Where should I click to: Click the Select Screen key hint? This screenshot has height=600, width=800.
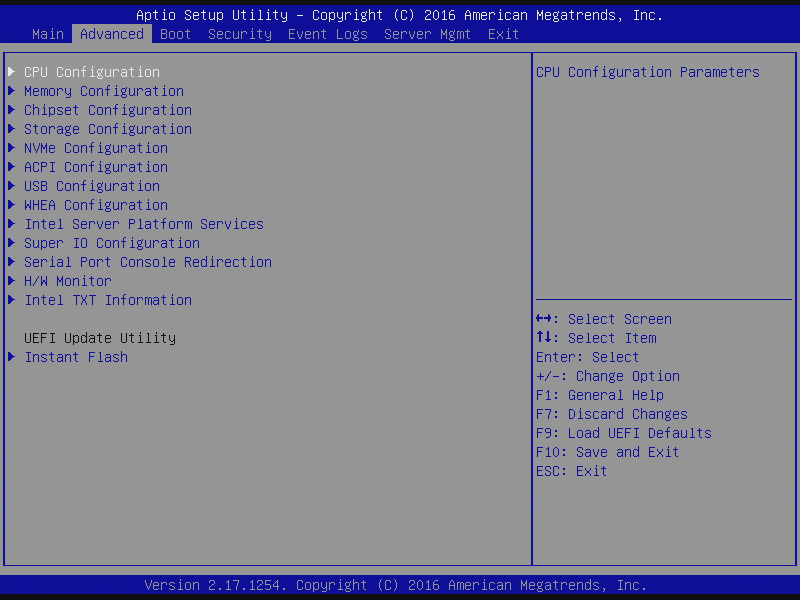coord(604,319)
